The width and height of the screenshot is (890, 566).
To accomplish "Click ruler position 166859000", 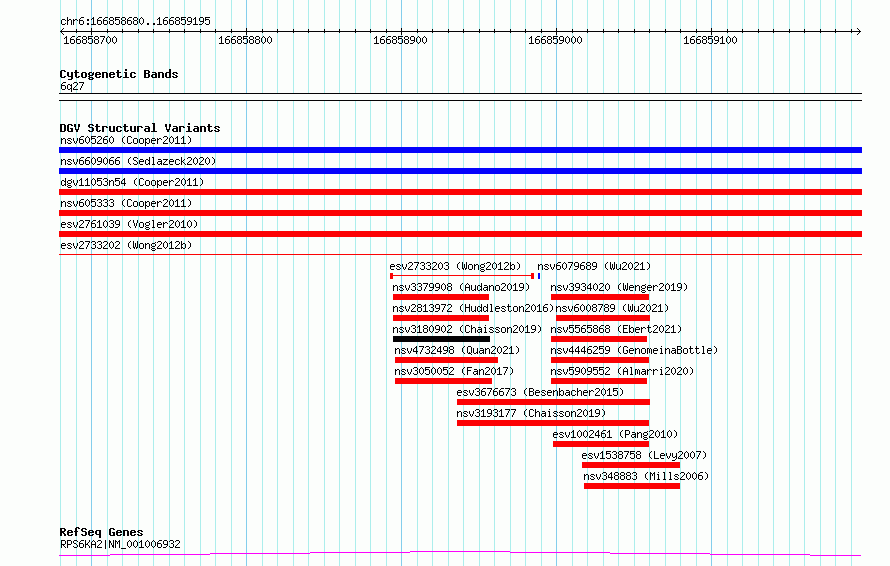I will point(555,40).
